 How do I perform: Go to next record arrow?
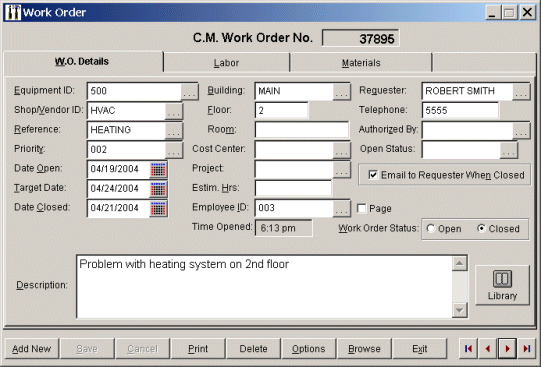coord(507,349)
